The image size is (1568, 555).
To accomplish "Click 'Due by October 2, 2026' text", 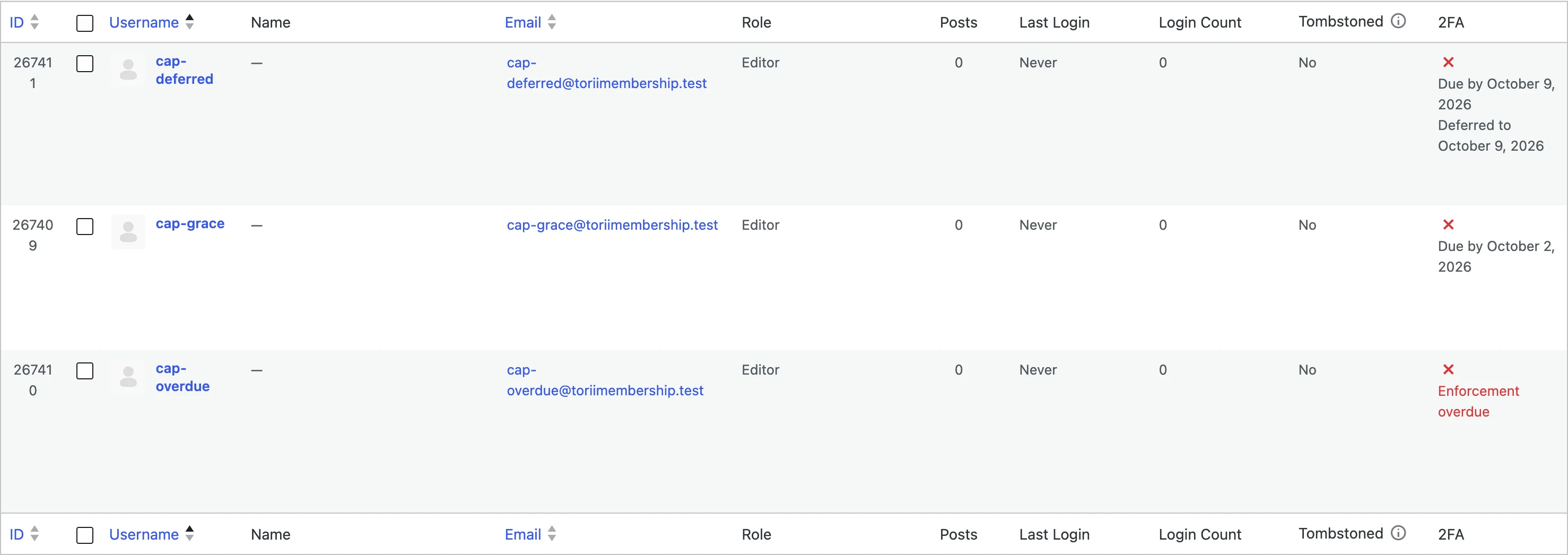I will (x=1496, y=257).
